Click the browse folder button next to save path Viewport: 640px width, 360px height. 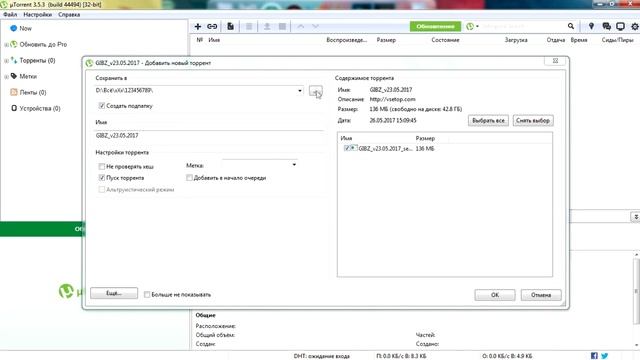(316, 91)
